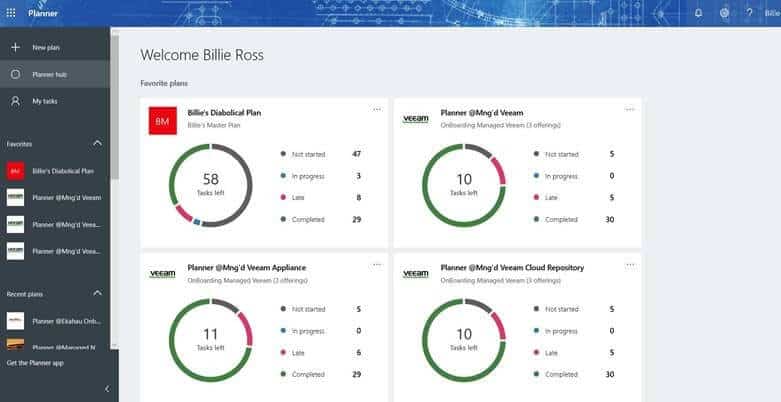Screen dimensions: 781x402
Task: Collapse the Favorites section chevron
Action: click(x=97, y=143)
